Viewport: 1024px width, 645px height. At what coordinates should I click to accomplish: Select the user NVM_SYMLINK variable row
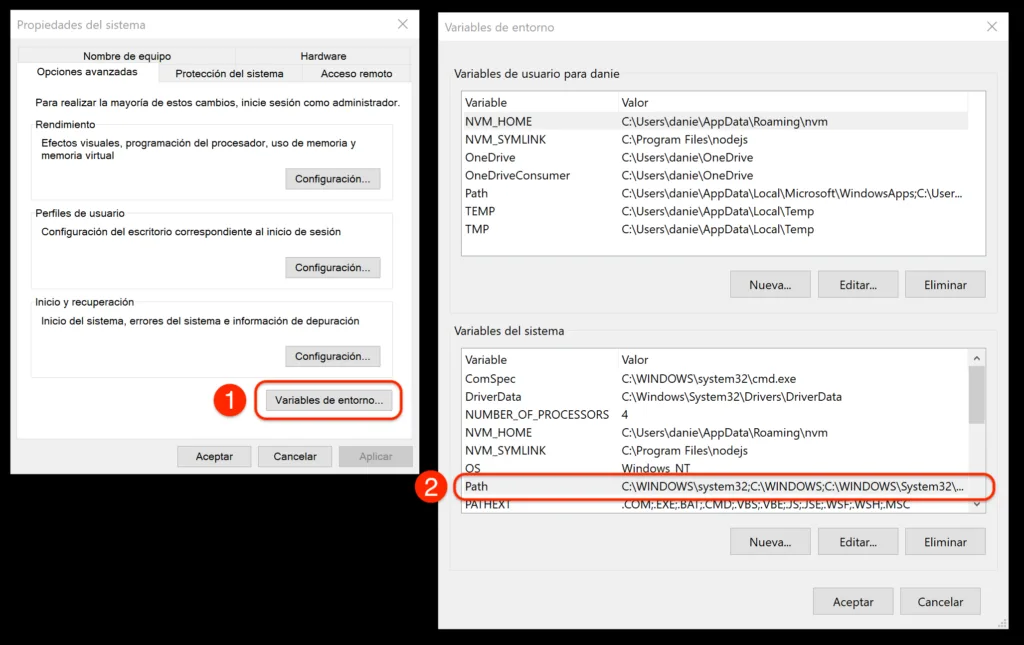coord(714,140)
